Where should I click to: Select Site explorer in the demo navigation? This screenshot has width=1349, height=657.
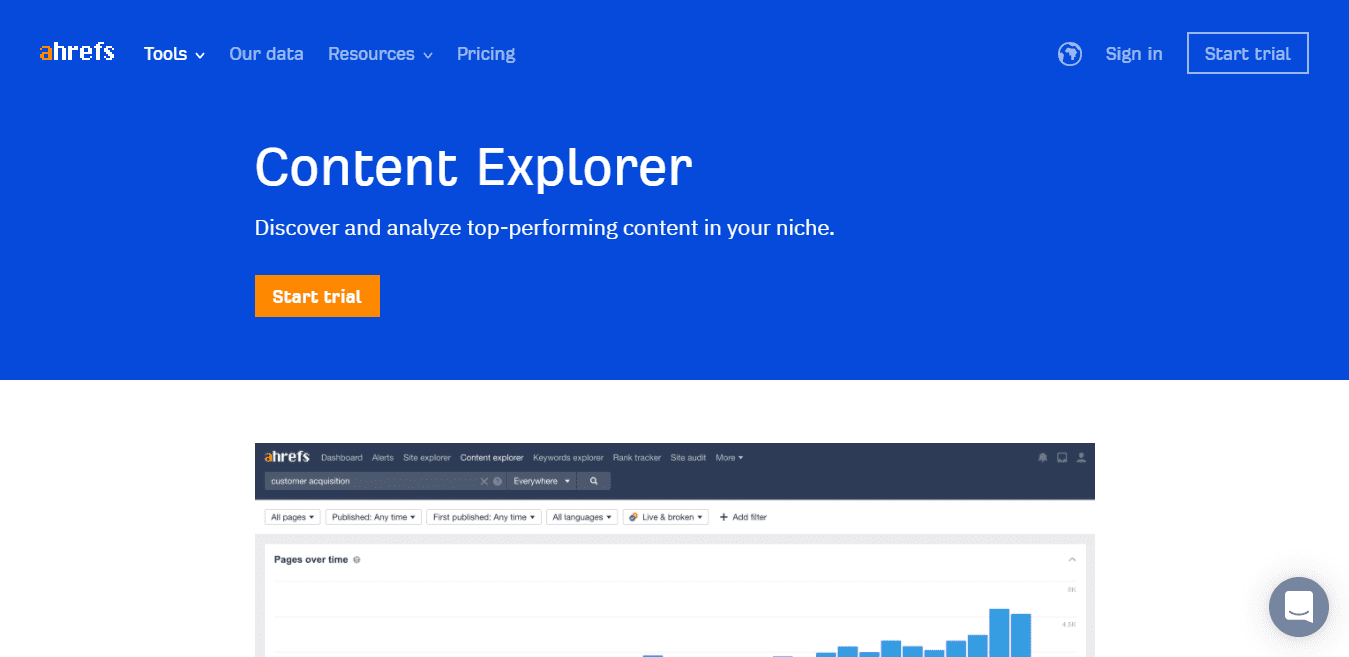(427, 457)
